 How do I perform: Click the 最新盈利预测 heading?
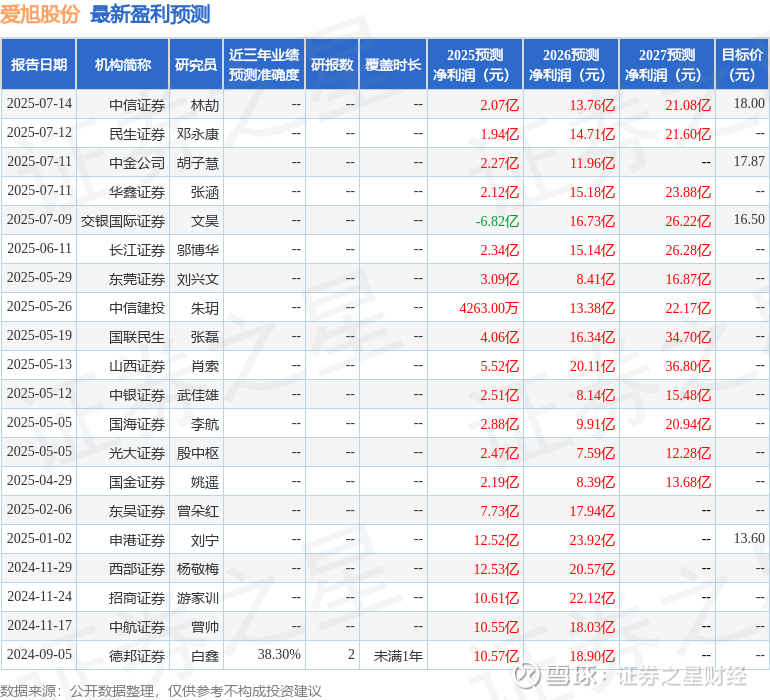coord(150,14)
